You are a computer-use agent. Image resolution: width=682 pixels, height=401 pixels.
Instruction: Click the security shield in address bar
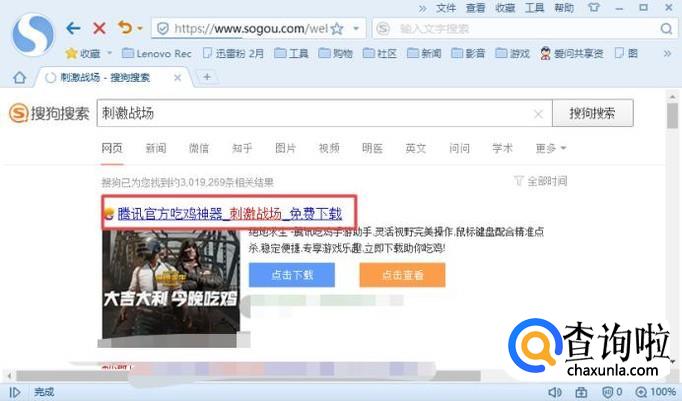click(x=163, y=29)
